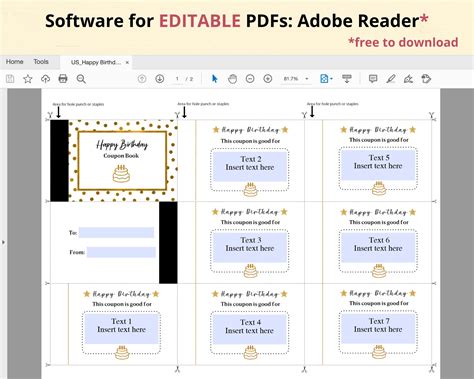Viewport: 474px width, 379px height.
Task: Go to next page with down arrow
Action: [160, 79]
